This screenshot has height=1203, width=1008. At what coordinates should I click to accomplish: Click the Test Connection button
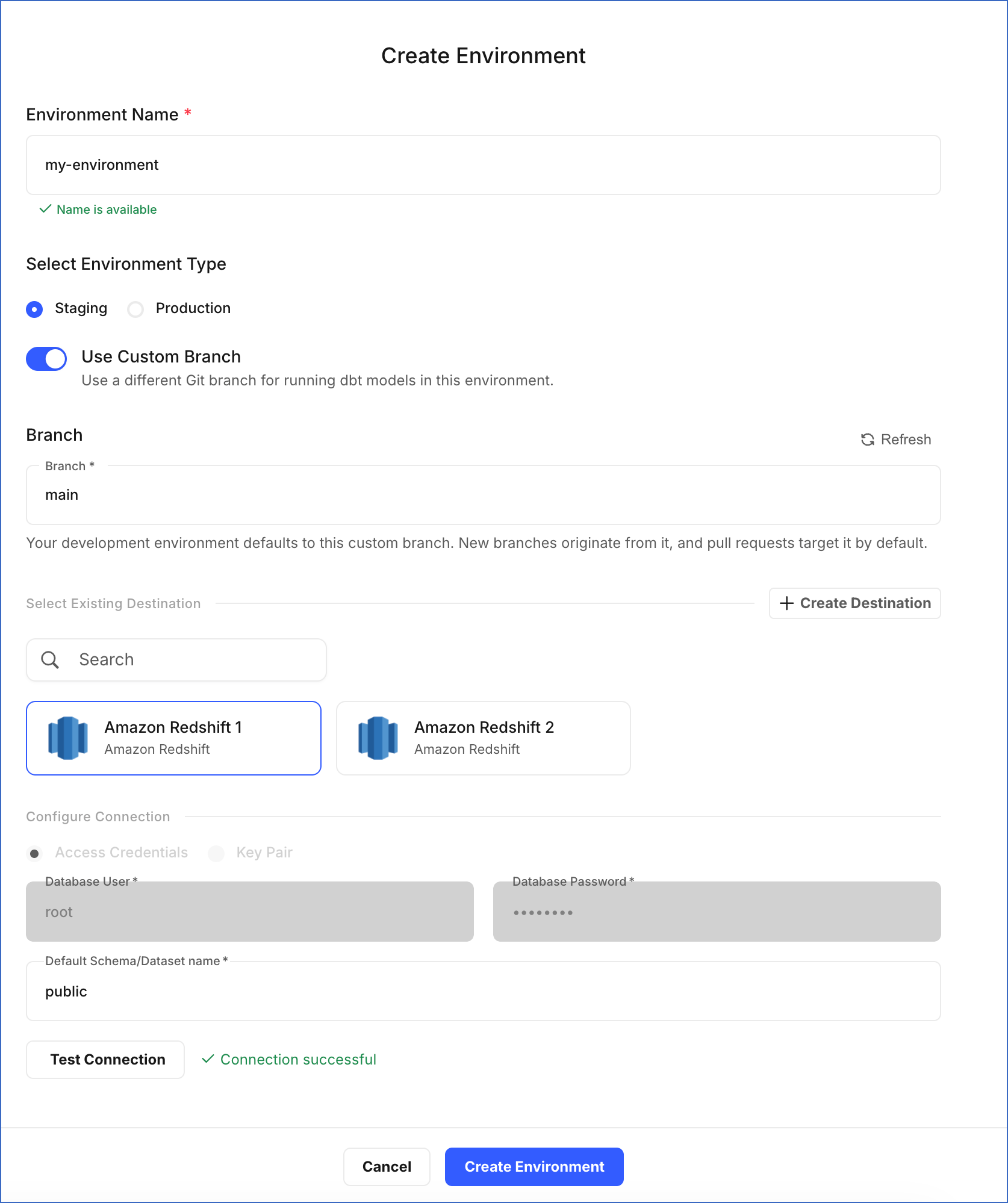pos(105,1060)
